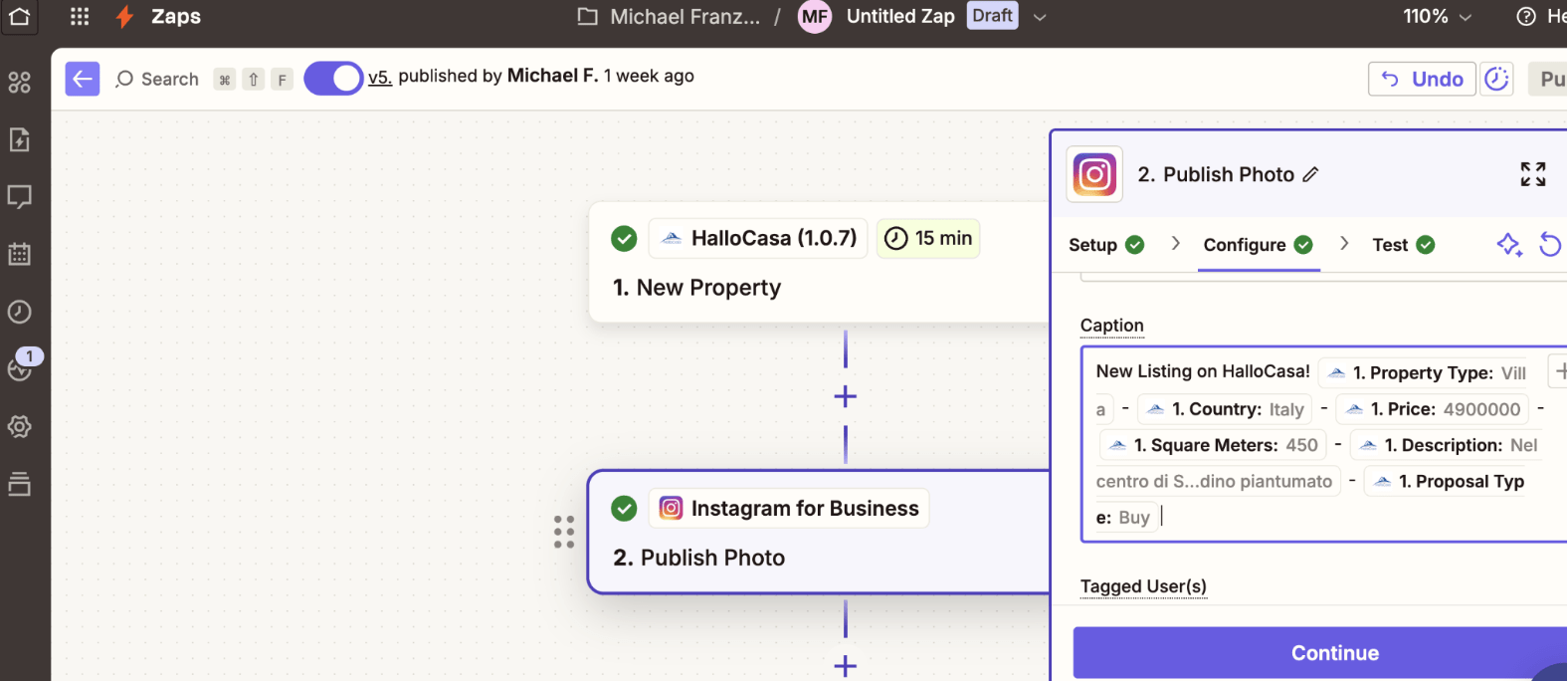
Task: Open Search in the editor toolbar
Action: click(157, 79)
